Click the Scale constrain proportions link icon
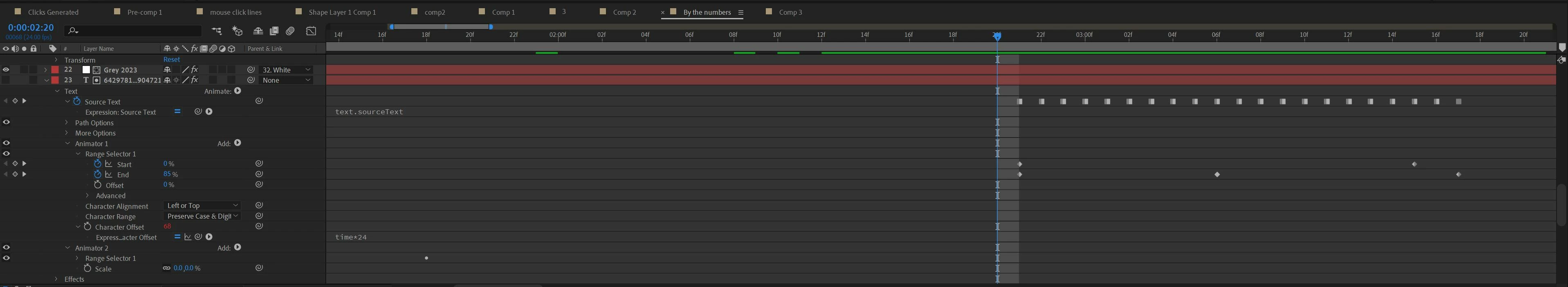This screenshot has height=287, width=1568. [166, 268]
